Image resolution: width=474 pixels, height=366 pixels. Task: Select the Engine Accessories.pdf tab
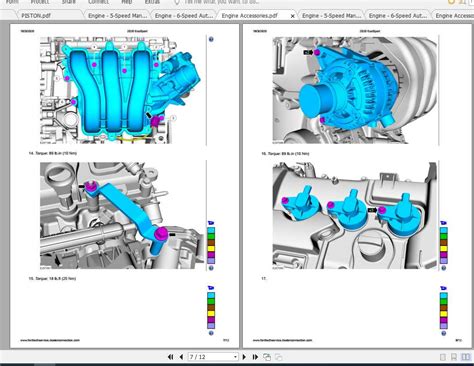249,15
